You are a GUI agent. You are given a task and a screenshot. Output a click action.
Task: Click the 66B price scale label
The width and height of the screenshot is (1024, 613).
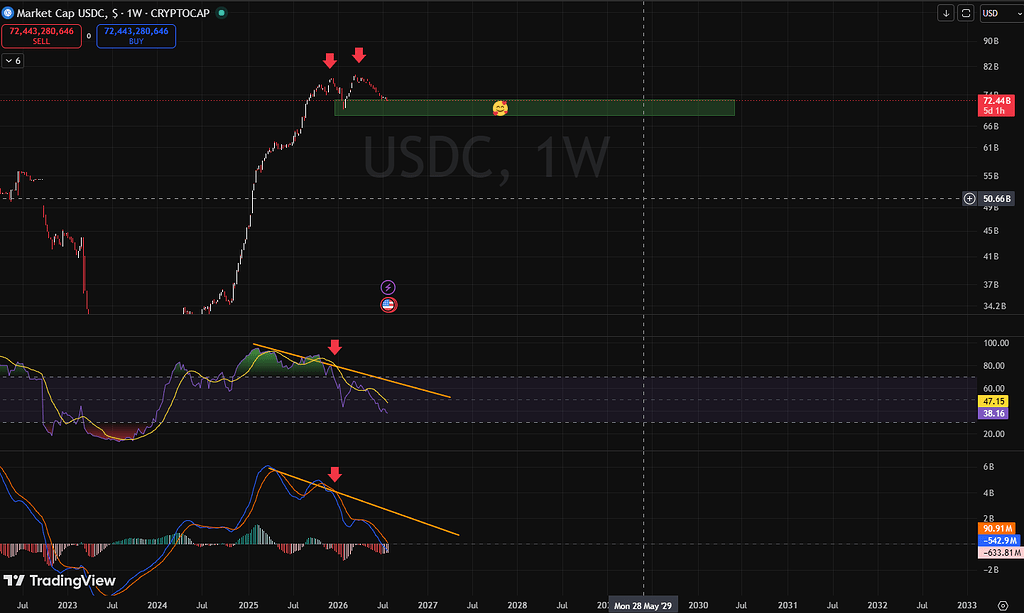[x=991, y=126]
